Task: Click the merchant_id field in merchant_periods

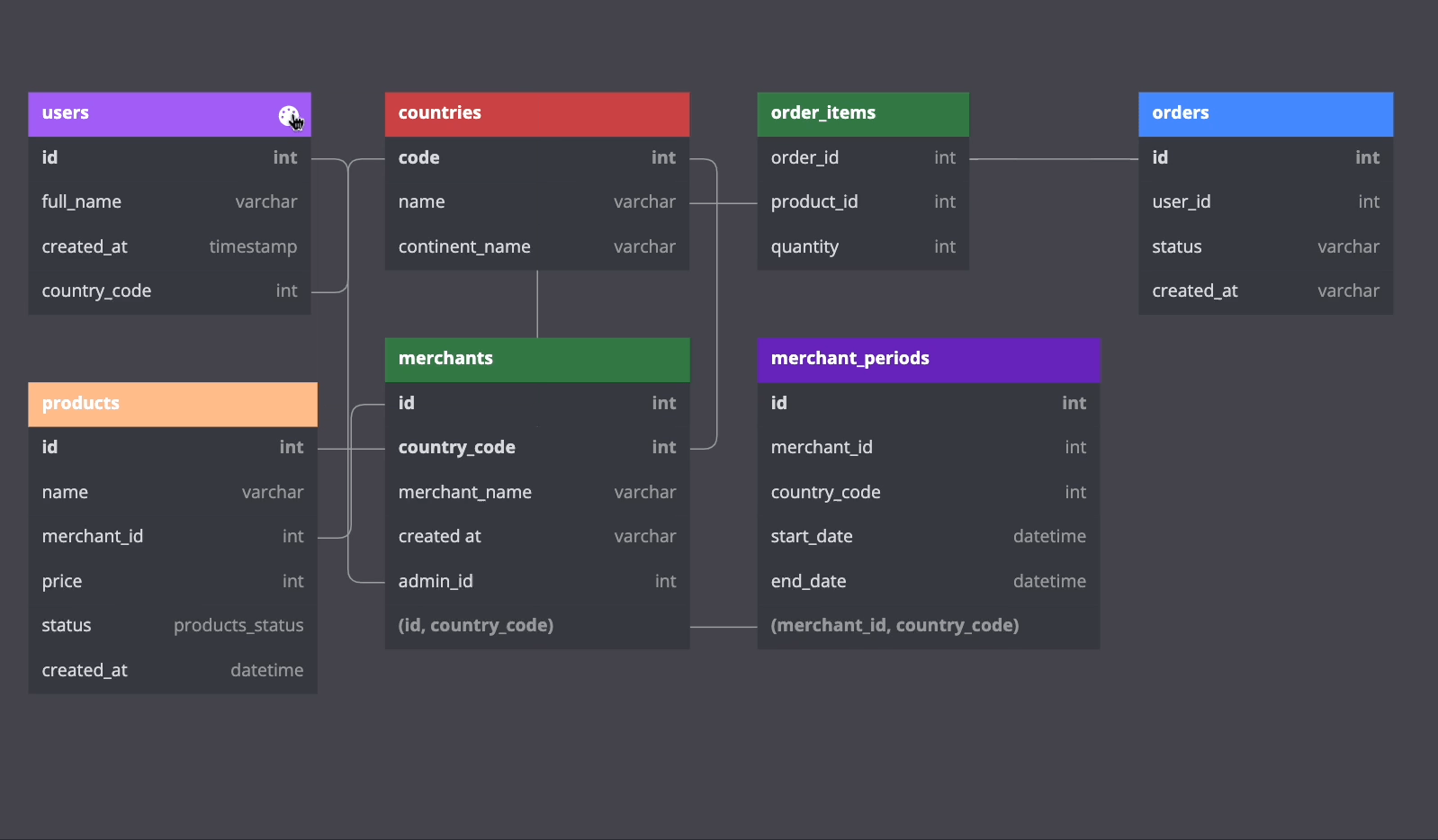Action: [x=929, y=448]
